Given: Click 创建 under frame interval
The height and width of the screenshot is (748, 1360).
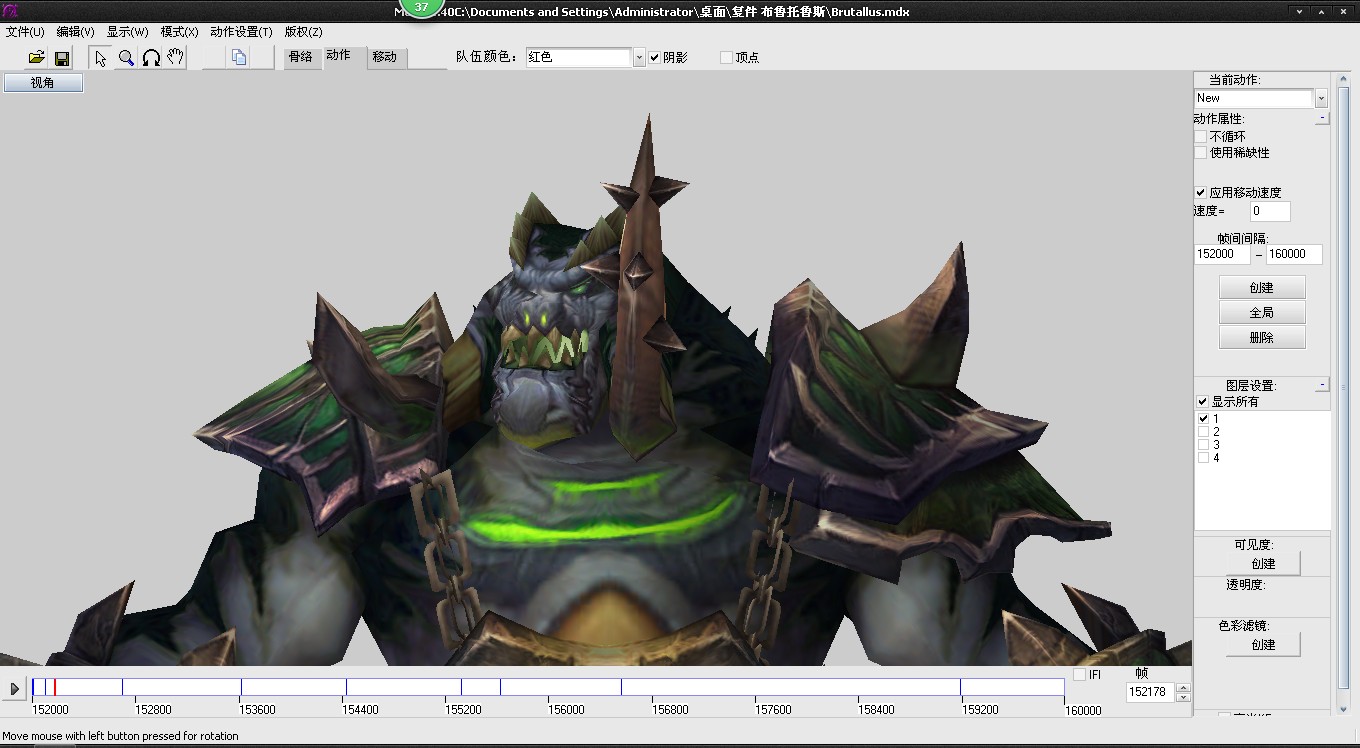Looking at the screenshot, I should [1262, 288].
